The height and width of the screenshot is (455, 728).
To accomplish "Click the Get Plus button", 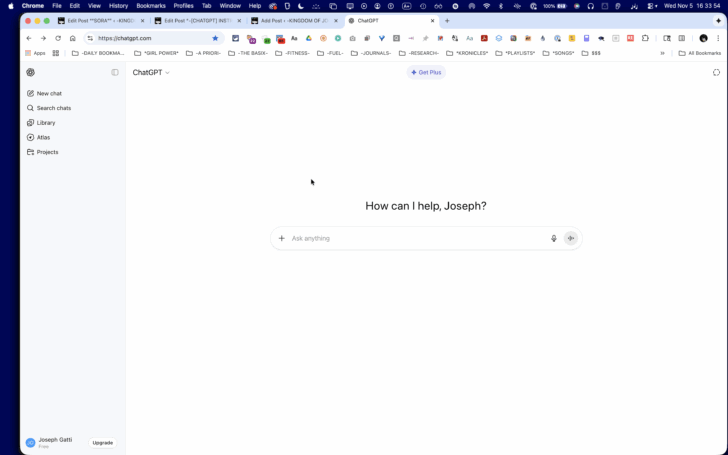I will (x=426, y=72).
